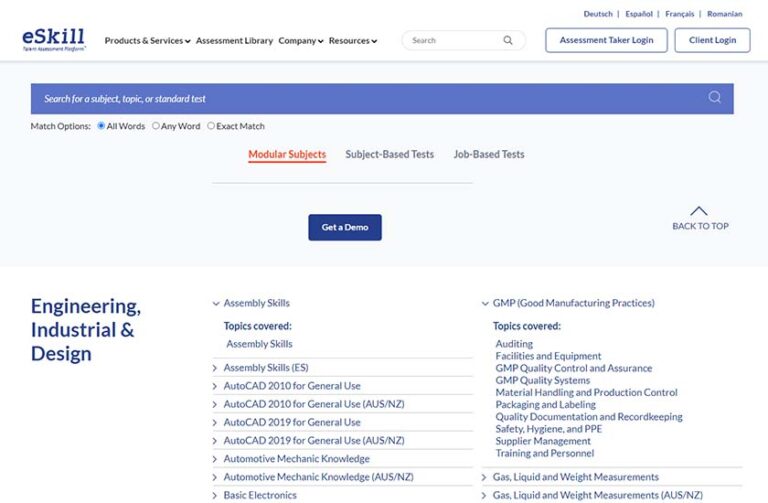Click the header search magnifier icon
The width and height of the screenshot is (768, 503).
pyautogui.click(x=508, y=40)
